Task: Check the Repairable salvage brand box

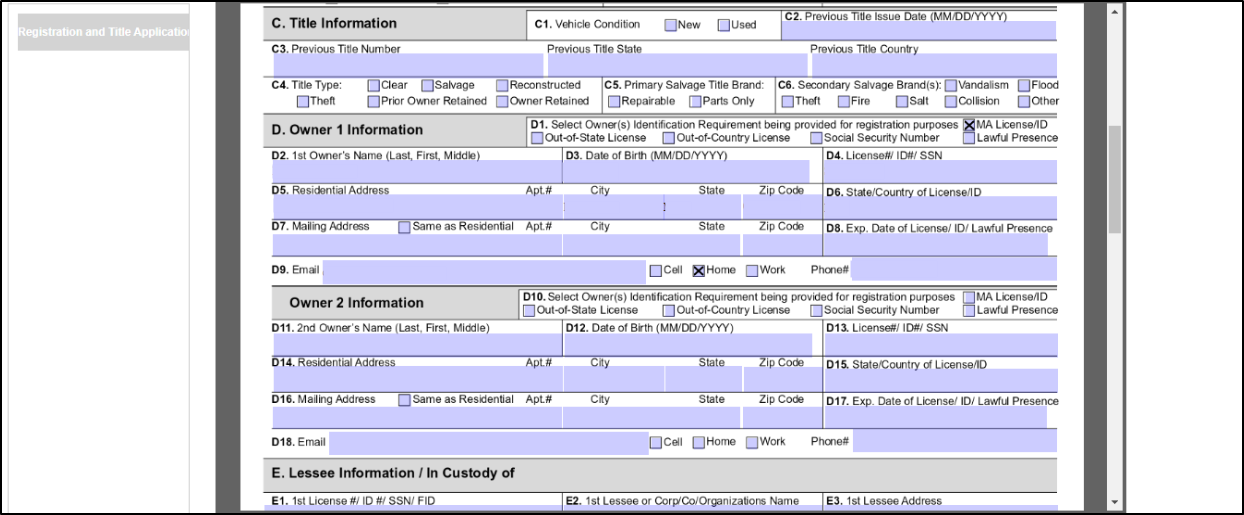Action: click(x=613, y=101)
